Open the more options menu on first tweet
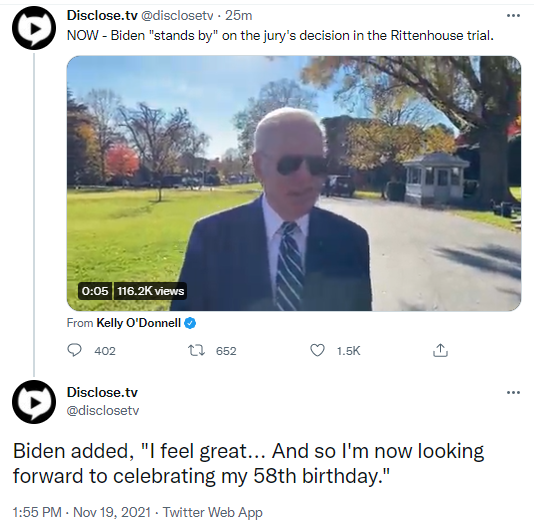 tap(513, 16)
